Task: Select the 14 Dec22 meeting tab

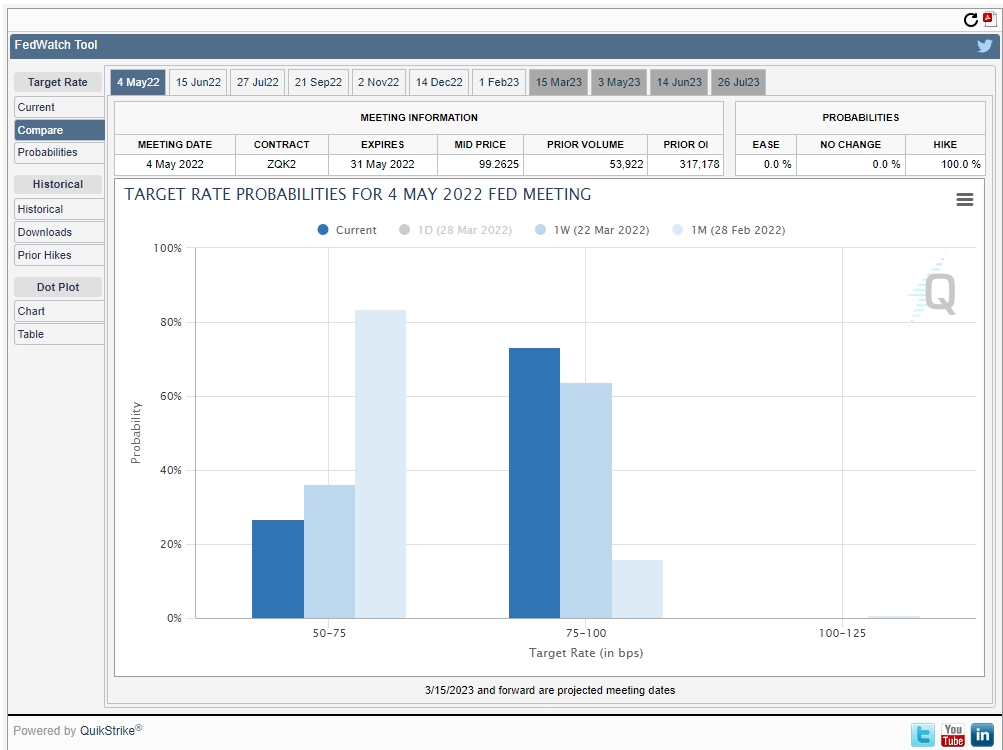Action: tap(439, 82)
